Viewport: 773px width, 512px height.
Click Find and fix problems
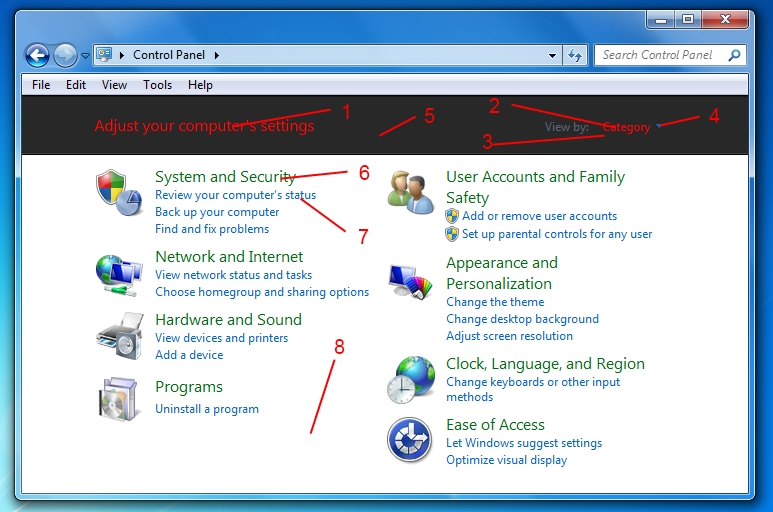coord(212,229)
